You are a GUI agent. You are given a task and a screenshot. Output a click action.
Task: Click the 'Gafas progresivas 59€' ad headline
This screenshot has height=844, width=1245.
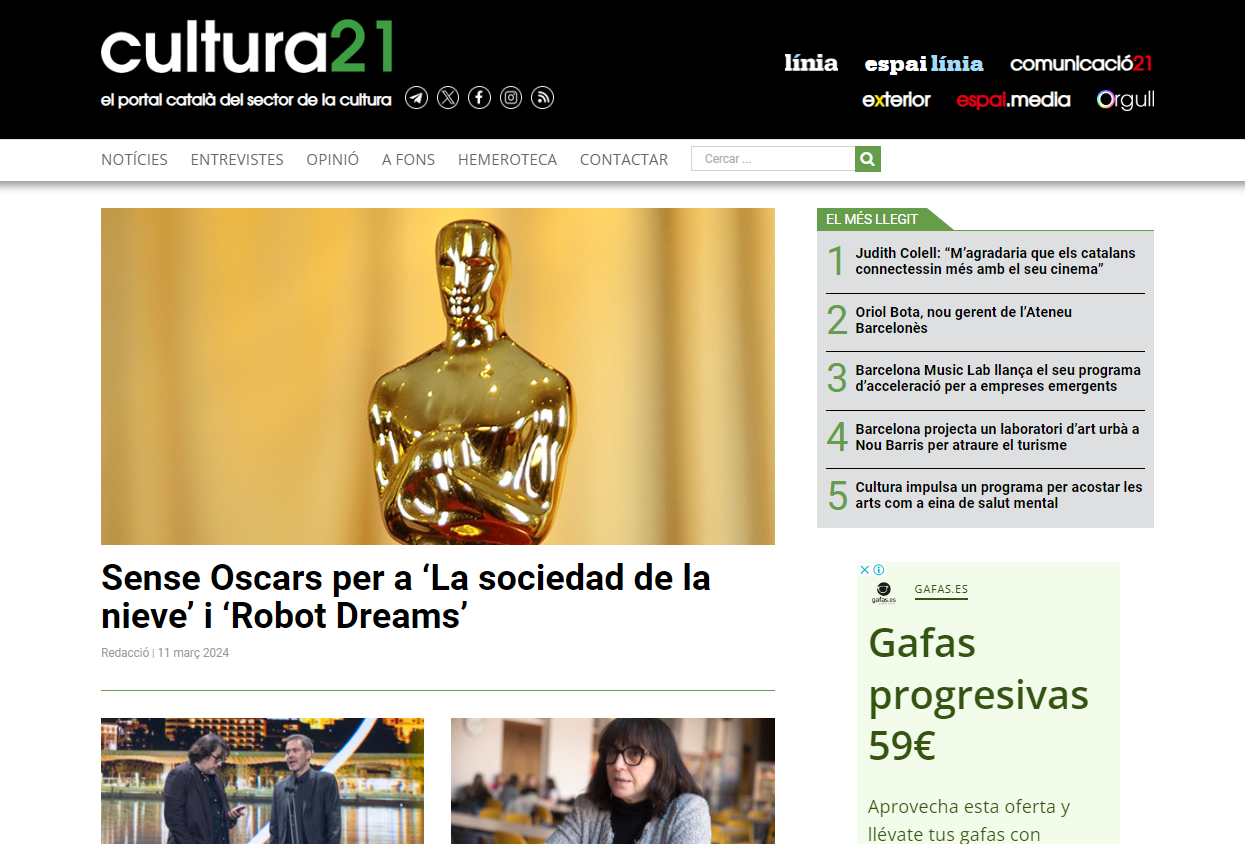pyautogui.click(x=978, y=694)
